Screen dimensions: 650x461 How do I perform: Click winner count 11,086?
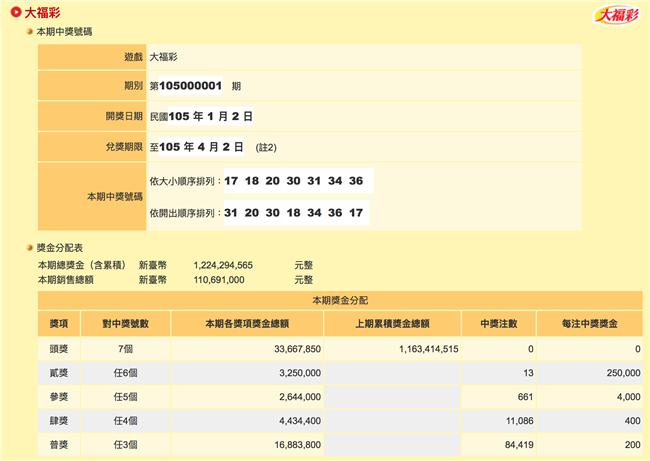pos(520,421)
